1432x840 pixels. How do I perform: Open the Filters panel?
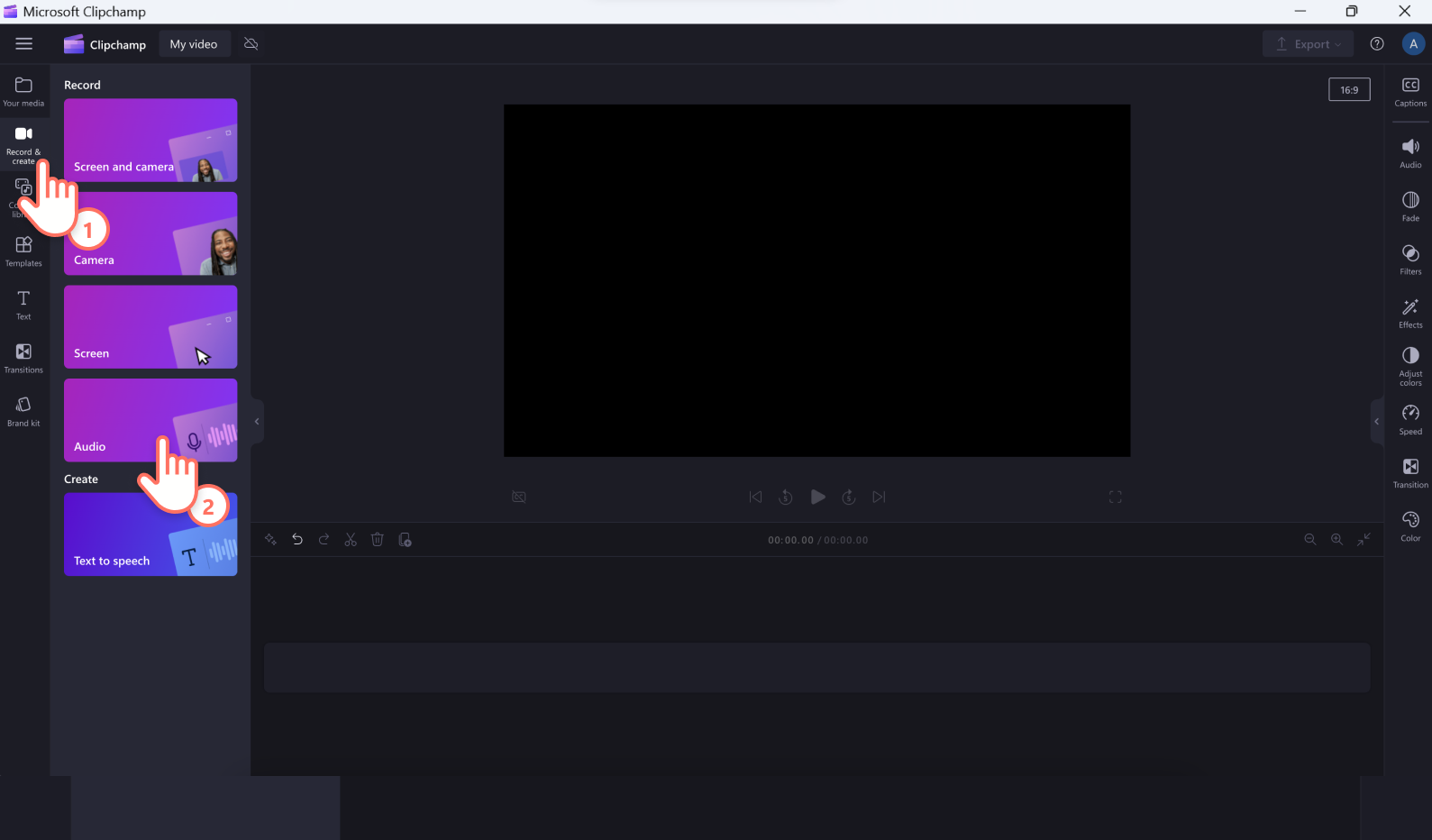1410,260
